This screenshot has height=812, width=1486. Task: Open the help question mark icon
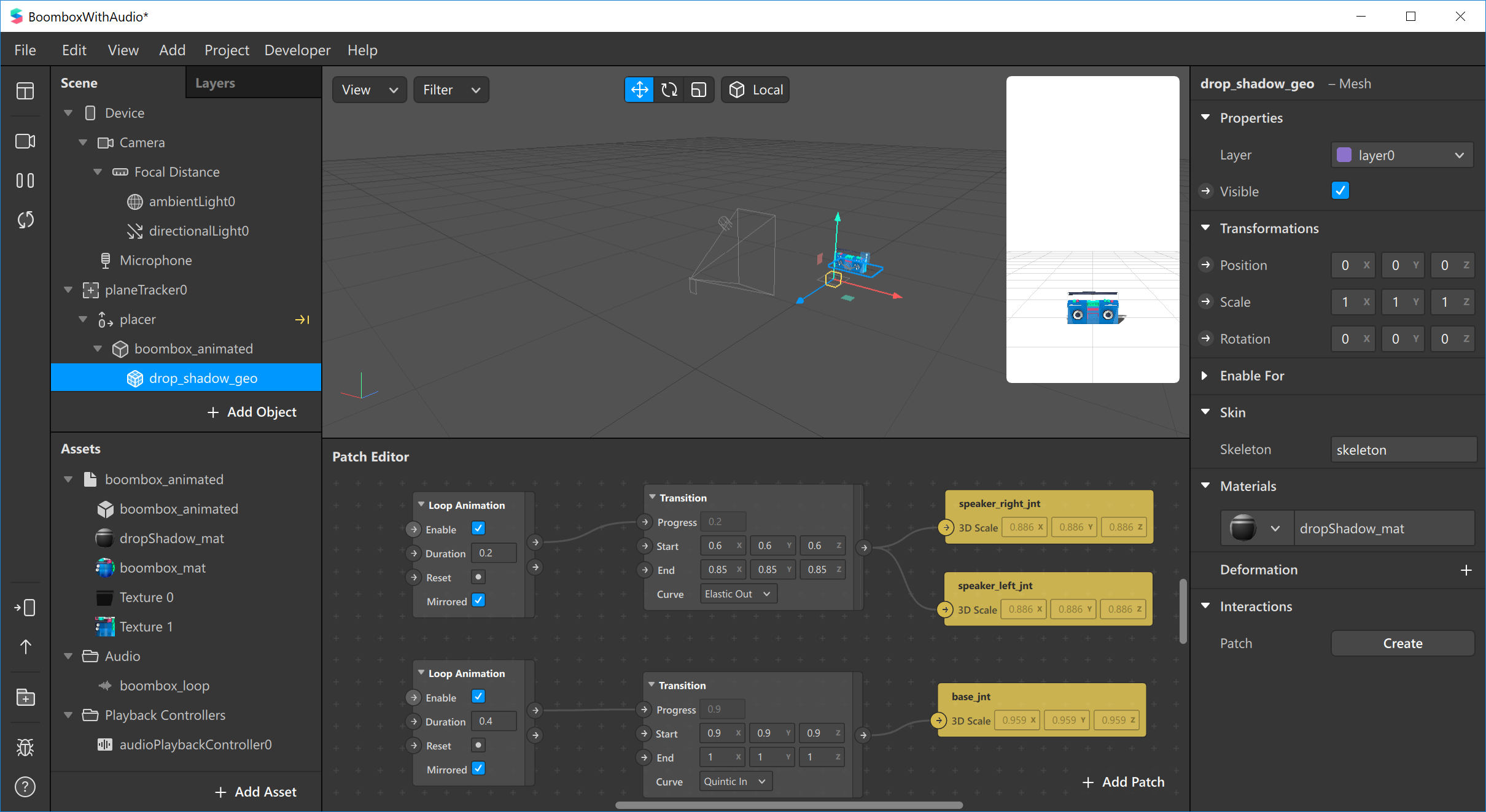[25, 786]
